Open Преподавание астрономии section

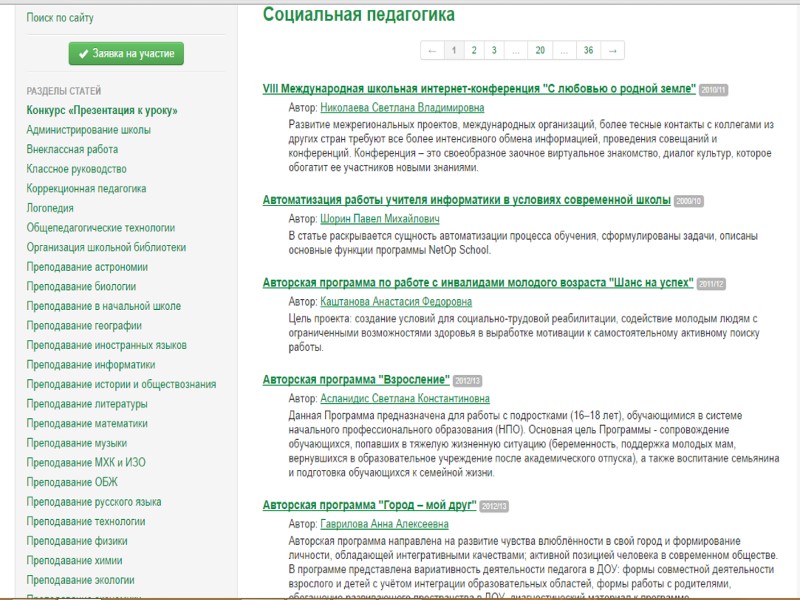[x=87, y=267]
